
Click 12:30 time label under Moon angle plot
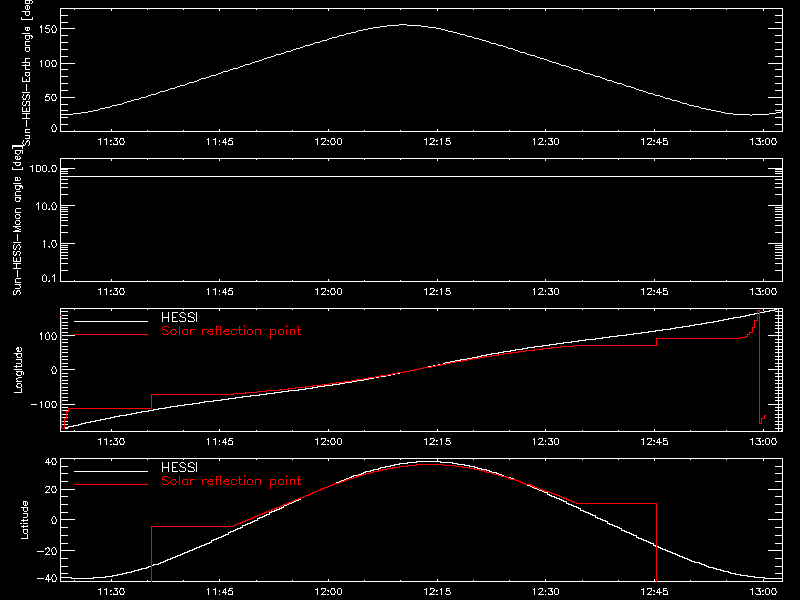pyautogui.click(x=546, y=292)
